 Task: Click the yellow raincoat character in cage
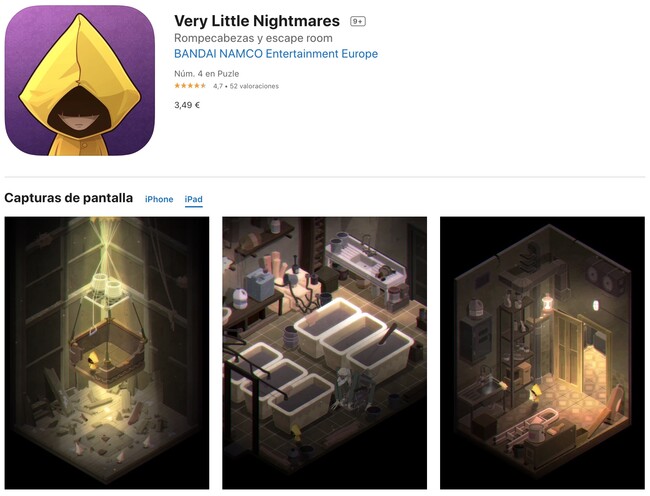click(93, 359)
